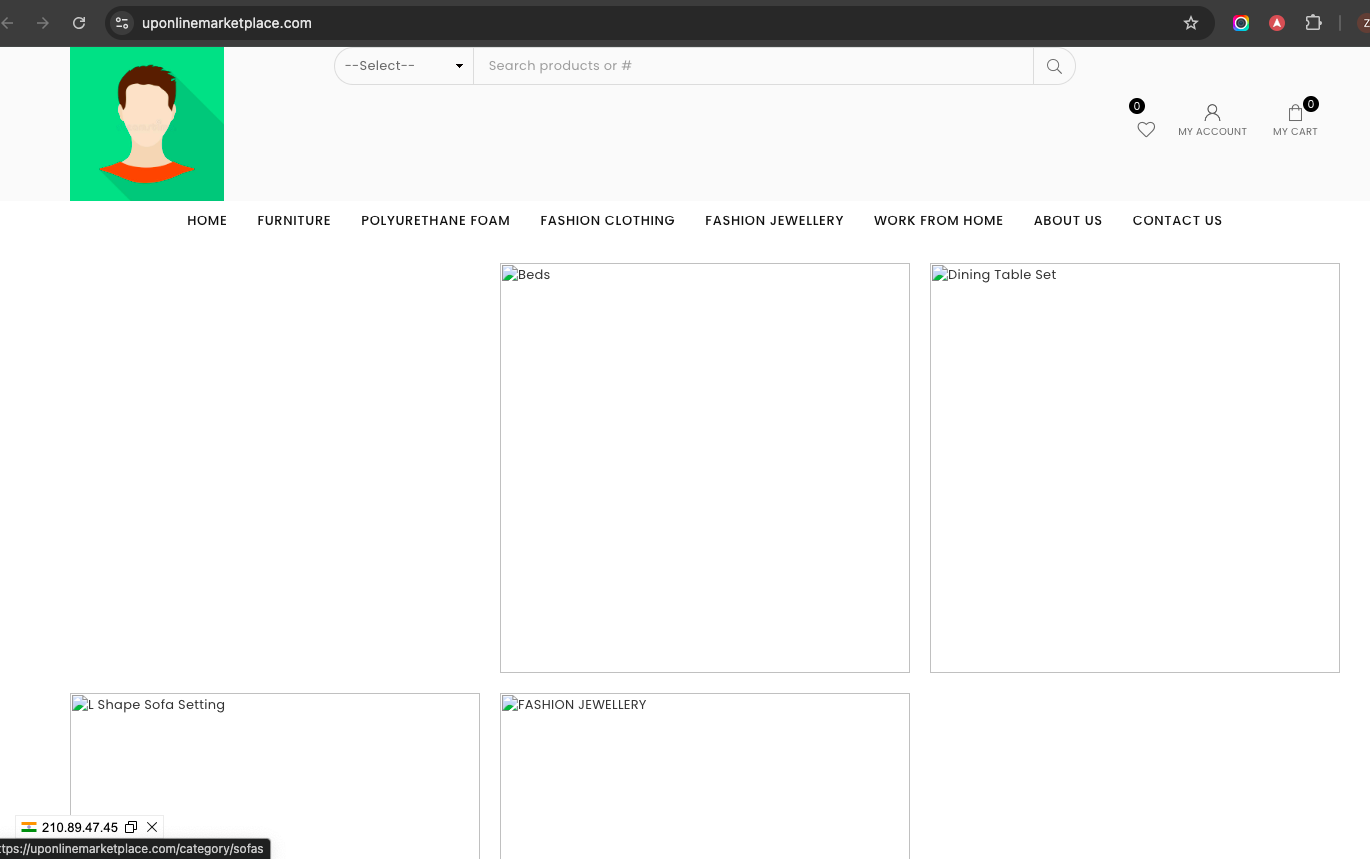
Task: Open browser extensions puzzle icon
Action: [1314, 23]
